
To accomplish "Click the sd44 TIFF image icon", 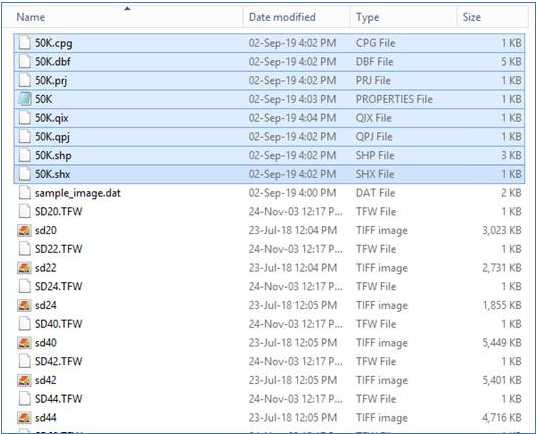I will click(24, 418).
